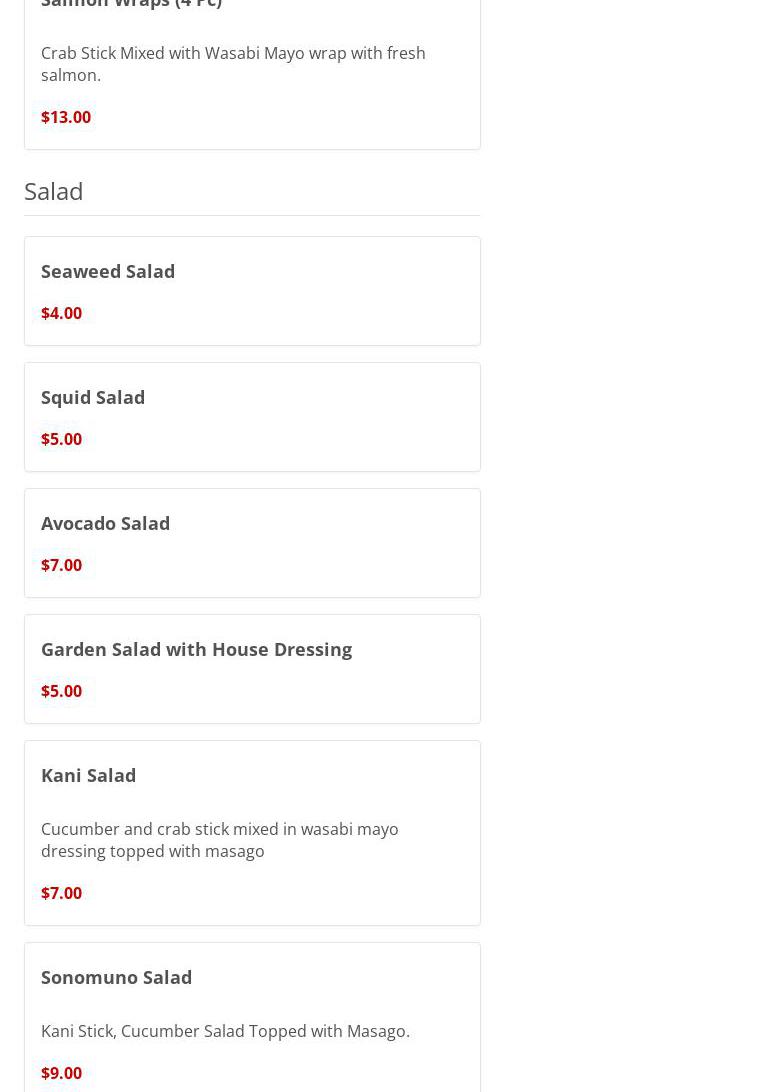The width and height of the screenshot is (770, 1092).
Task: Click the $4.00 Seaweed Salad price
Action: tap(61, 313)
